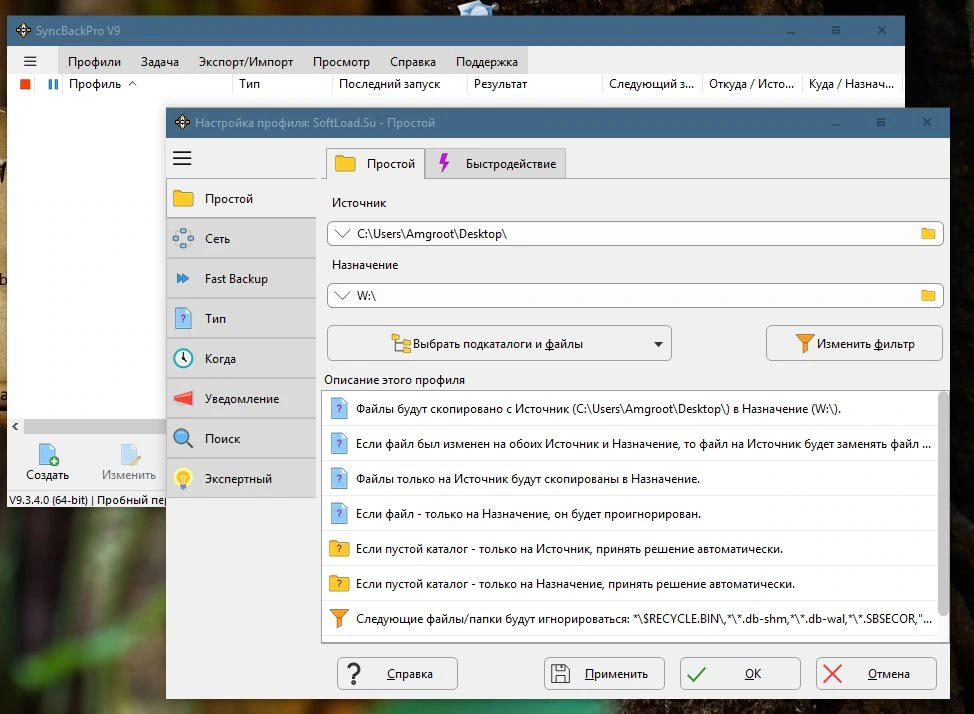Open the Поддержка menu

pos(486,62)
